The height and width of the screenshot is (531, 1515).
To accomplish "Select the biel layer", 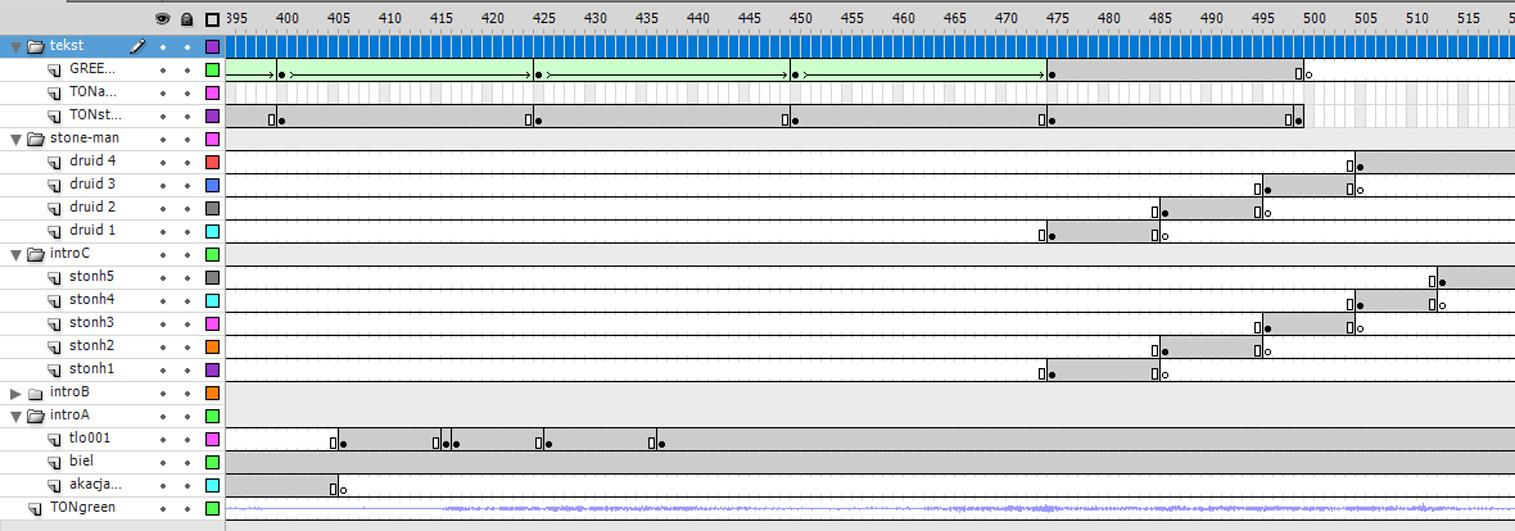I will [x=81, y=462].
